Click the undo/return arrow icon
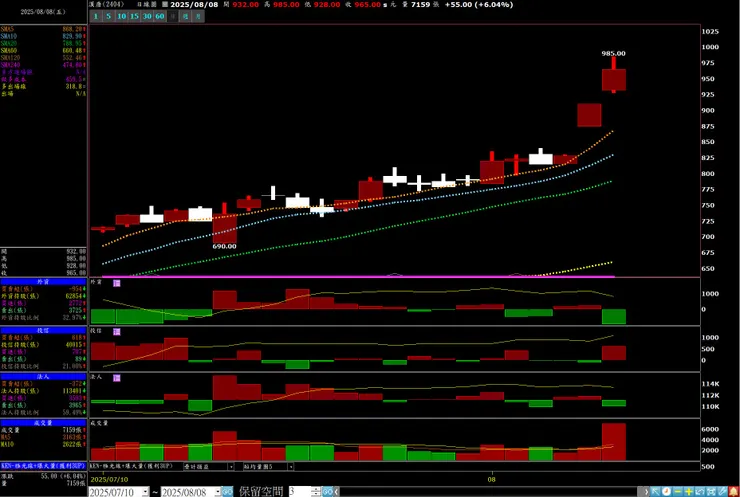Image resolution: width=740 pixels, height=497 pixels. (x=700, y=492)
